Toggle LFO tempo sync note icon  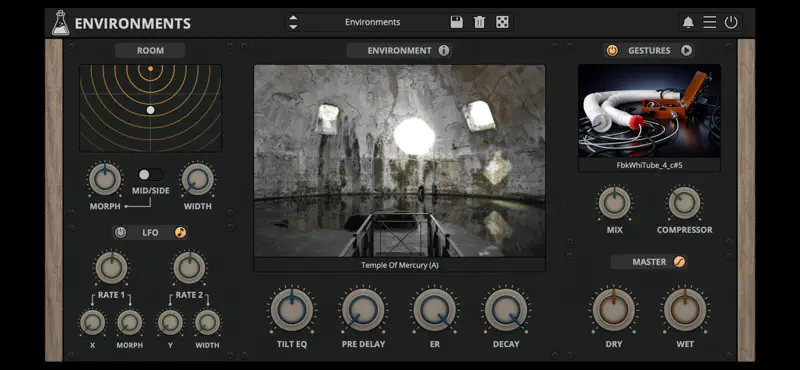coord(181,233)
